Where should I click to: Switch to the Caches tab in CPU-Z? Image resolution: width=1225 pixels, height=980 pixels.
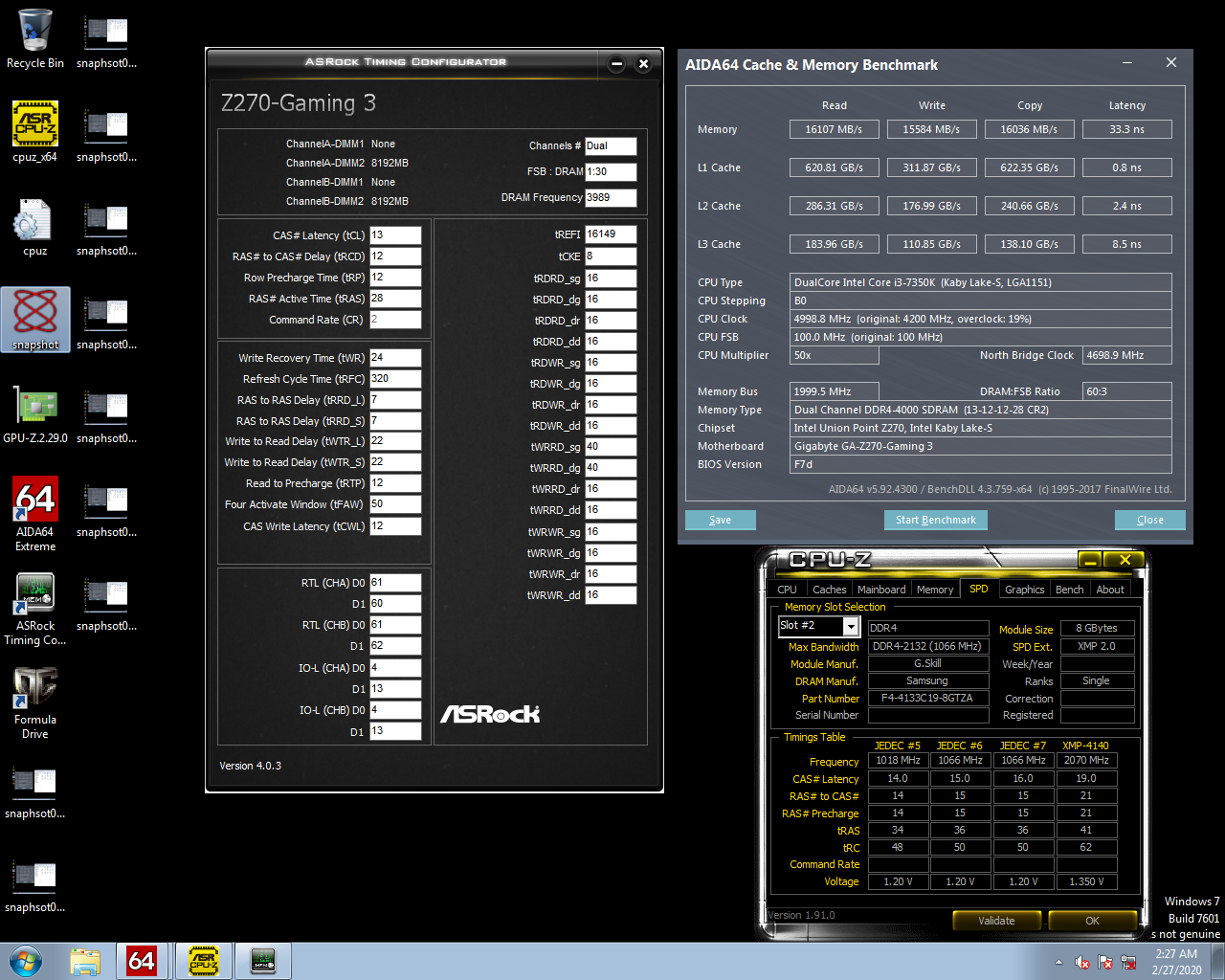(829, 590)
